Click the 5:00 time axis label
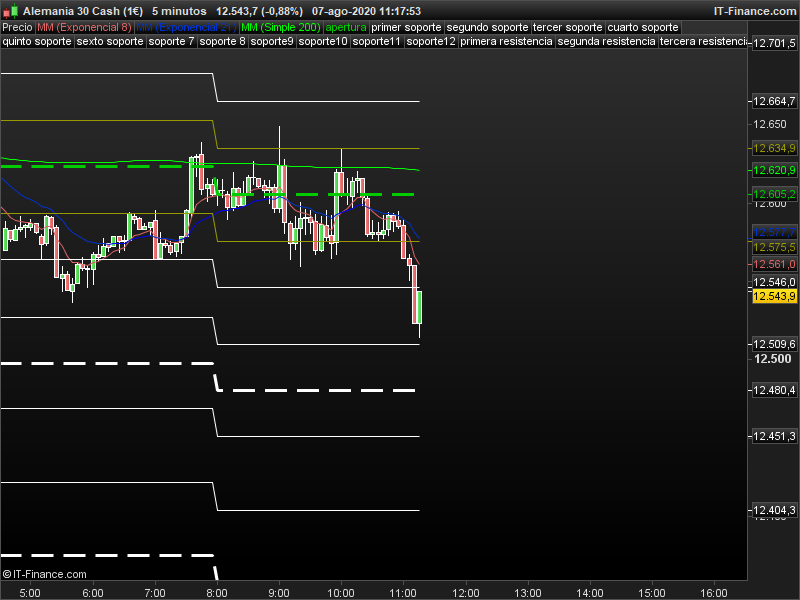This screenshot has width=800, height=600. click(30, 593)
